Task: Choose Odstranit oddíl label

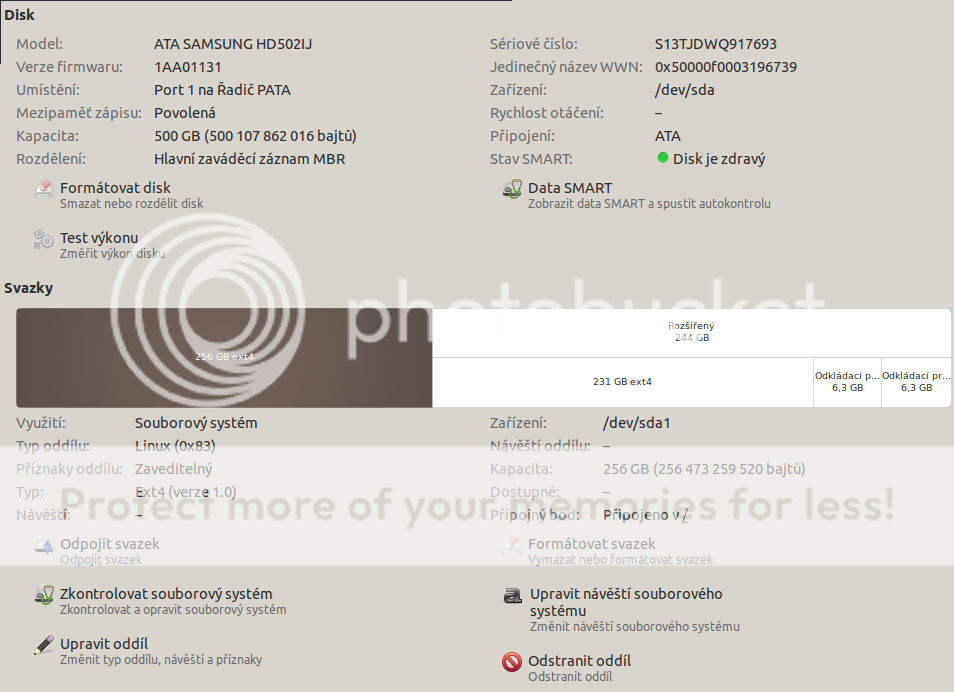Action: [x=580, y=661]
